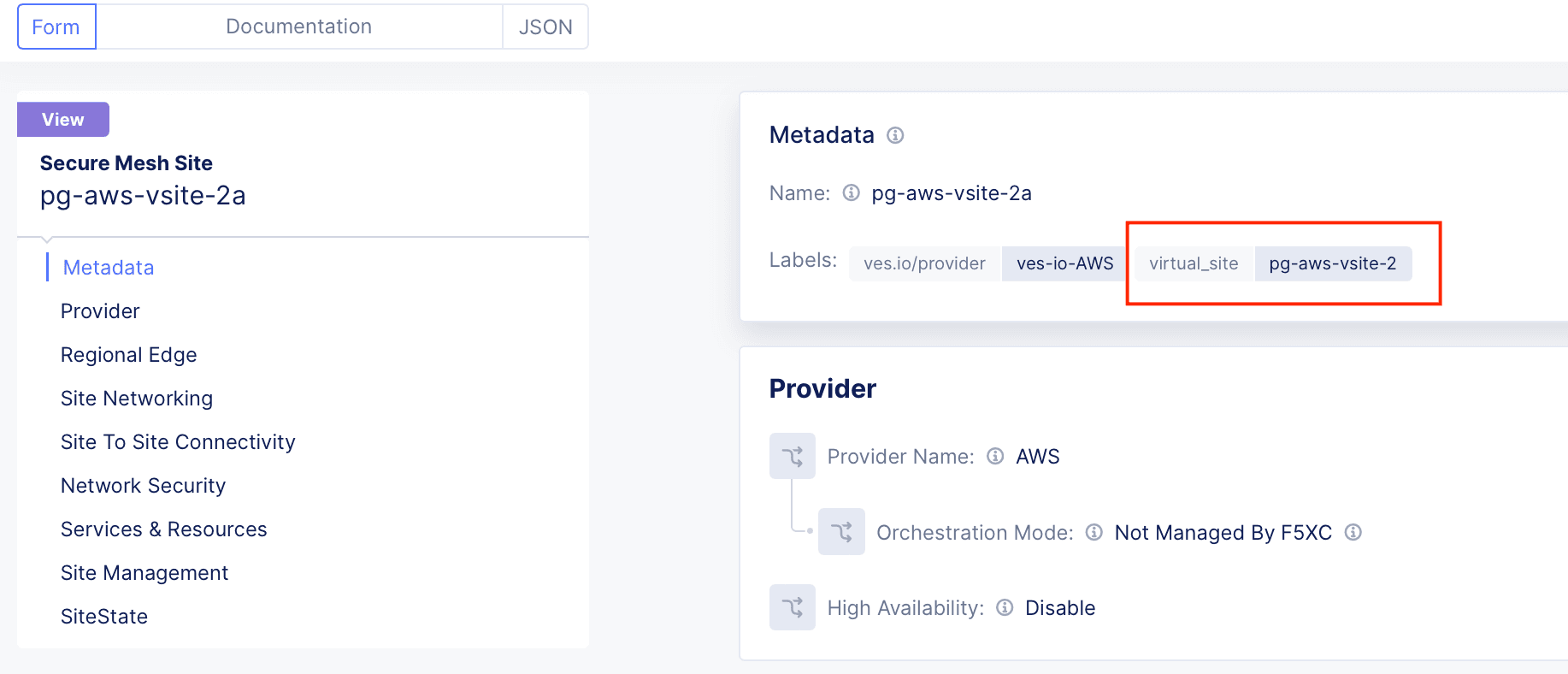Open Site Networking in the sidebar

click(137, 399)
